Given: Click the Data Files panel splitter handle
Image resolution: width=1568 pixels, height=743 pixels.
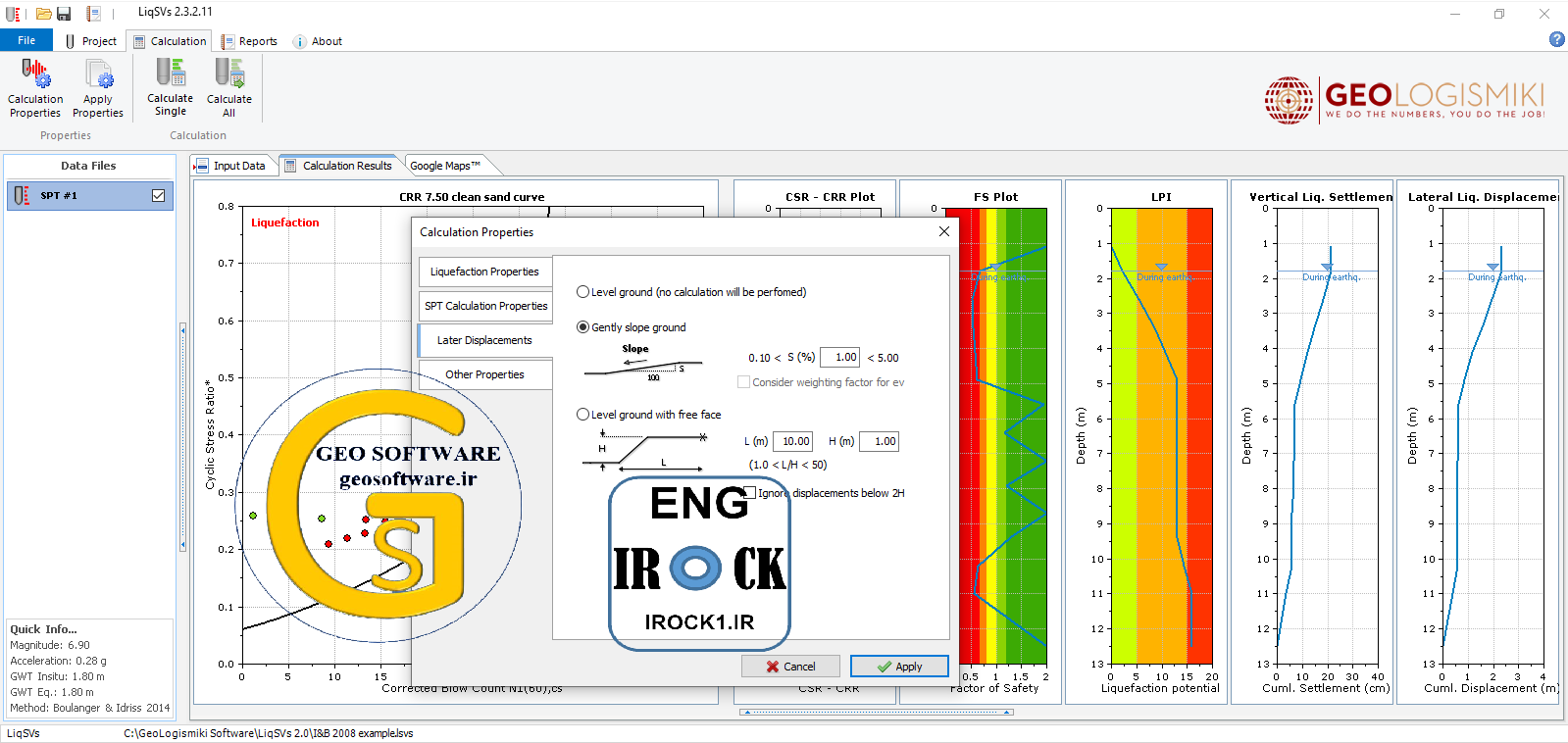Looking at the screenshot, I should pyautogui.click(x=182, y=437).
